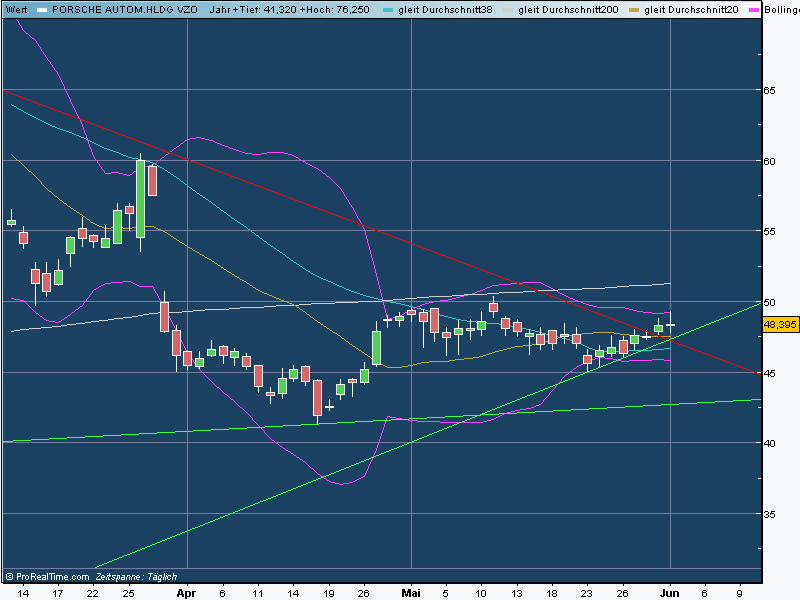
Task: Click the latest white doji candle at Jun
Action: pos(670,324)
